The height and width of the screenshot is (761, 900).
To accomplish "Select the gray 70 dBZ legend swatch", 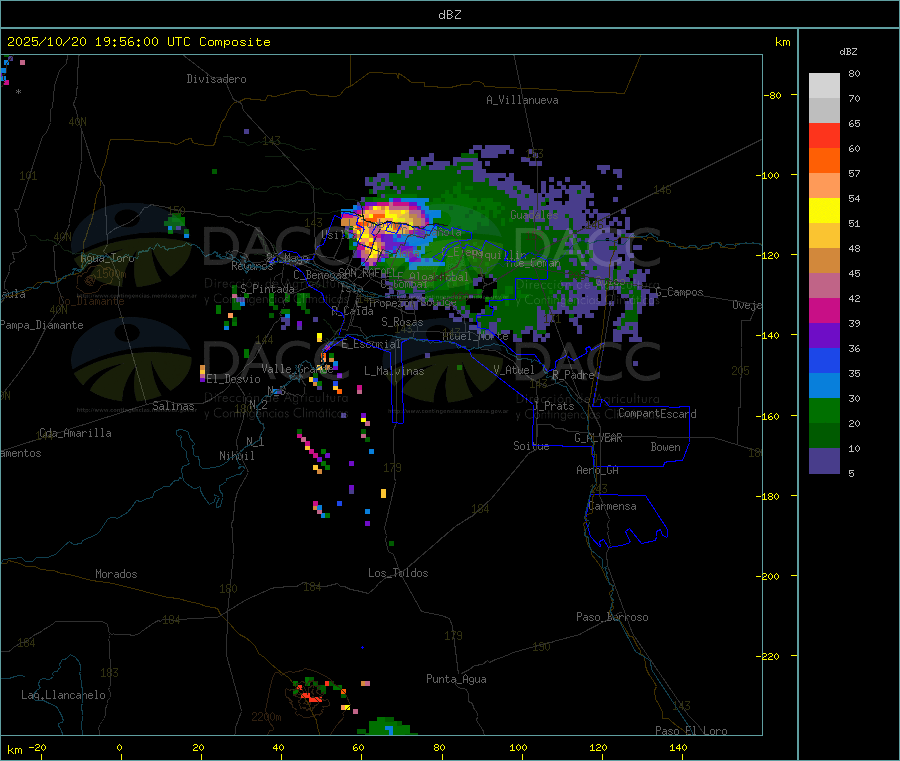I will coord(824,111).
